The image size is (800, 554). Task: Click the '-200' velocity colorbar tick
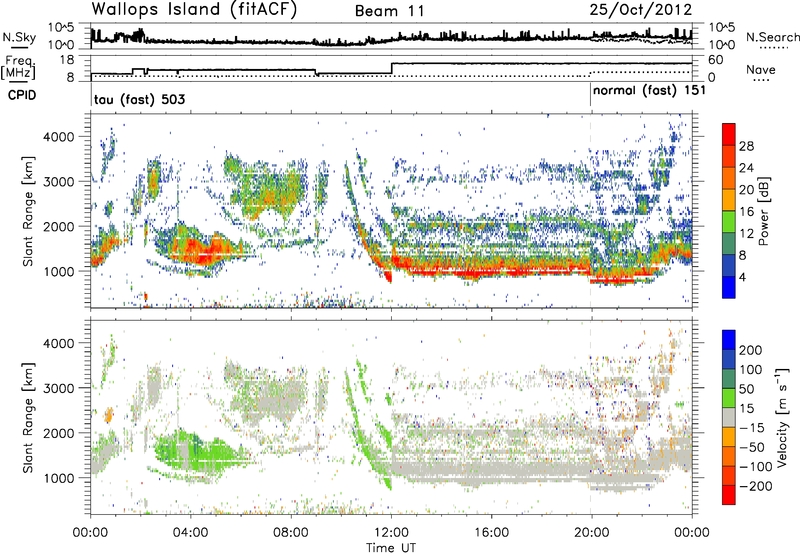756,486
